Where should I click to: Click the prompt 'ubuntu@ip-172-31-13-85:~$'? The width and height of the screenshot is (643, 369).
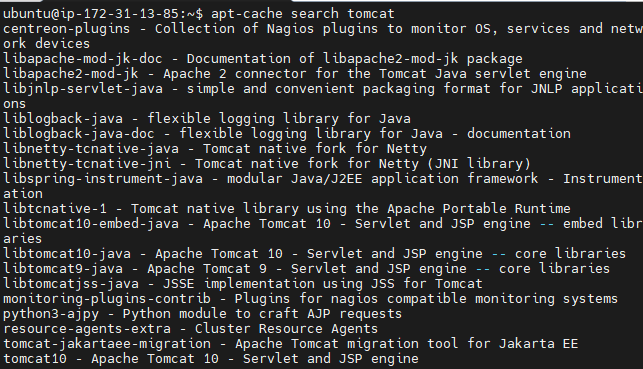coord(103,14)
